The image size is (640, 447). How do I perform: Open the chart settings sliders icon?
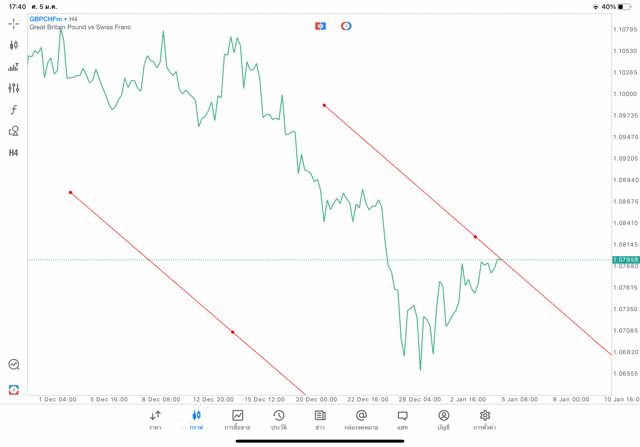tap(14, 88)
